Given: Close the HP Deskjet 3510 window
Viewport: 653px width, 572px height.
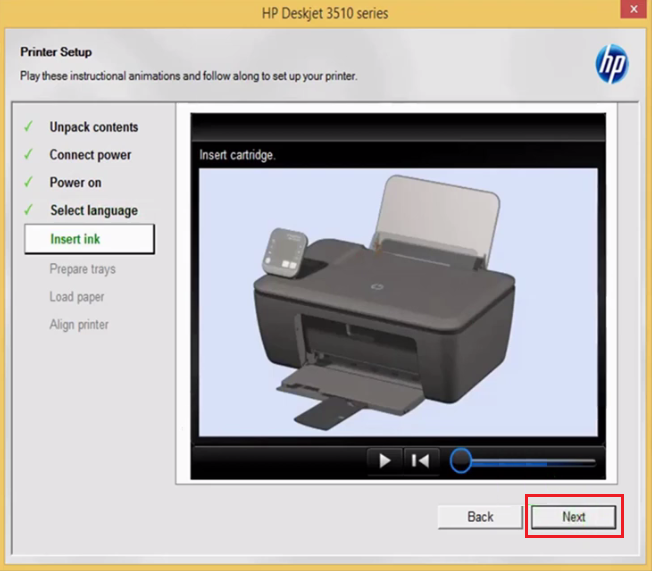Looking at the screenshot, I should click(x=634, y=9).
